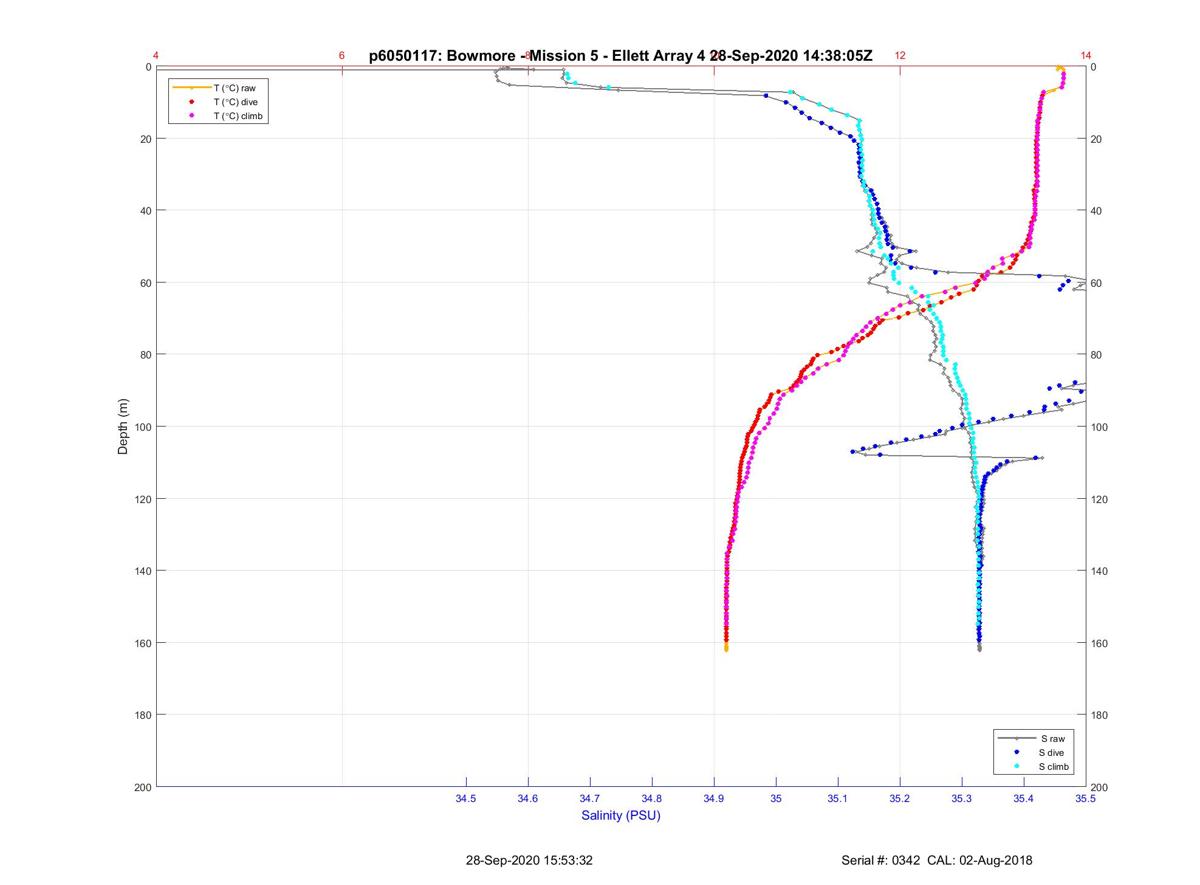
Task: Select the 'S climb' legend entry
Action: pyautogui.click(x=1054, y=766)
